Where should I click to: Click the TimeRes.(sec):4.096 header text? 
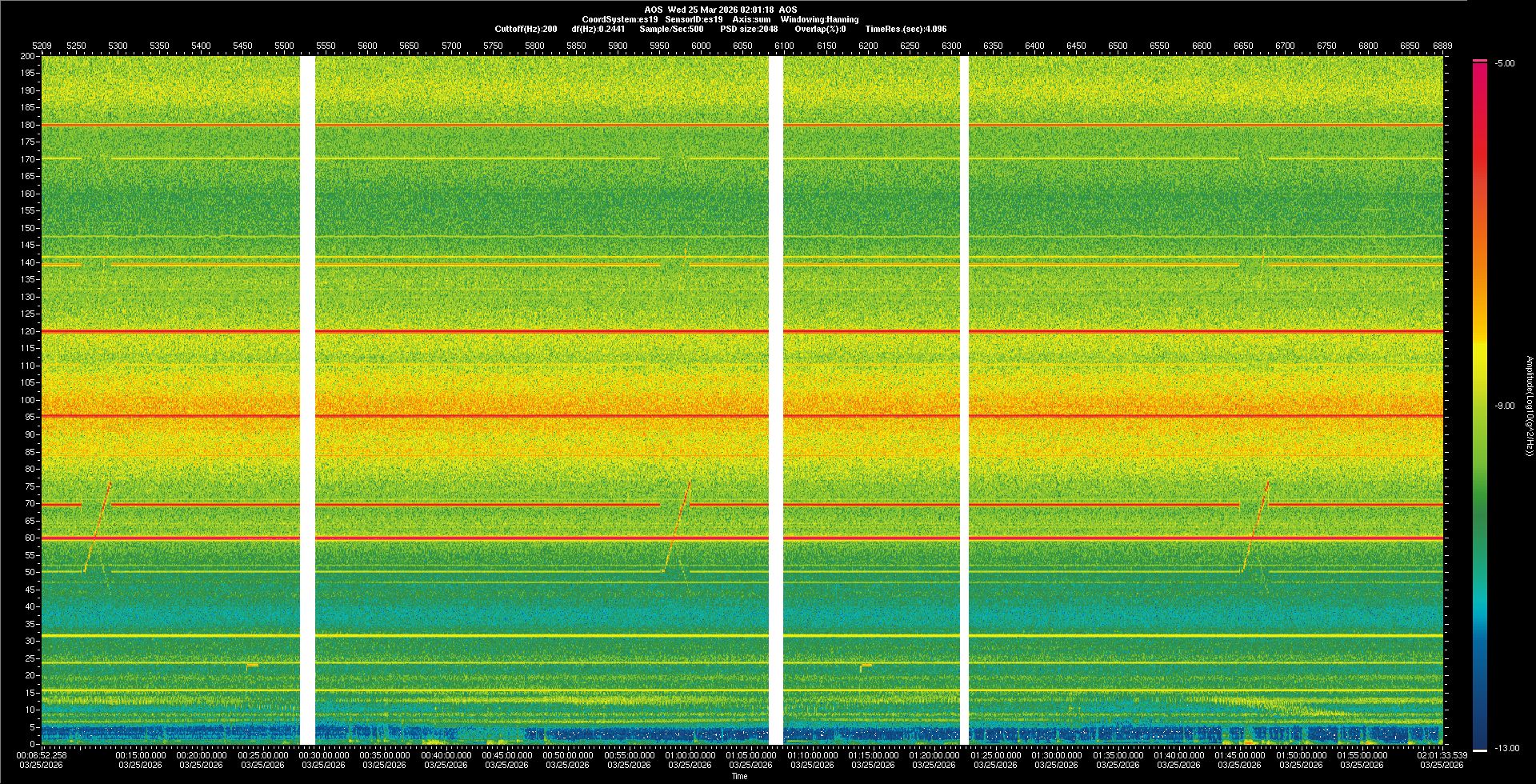[906, 29]
